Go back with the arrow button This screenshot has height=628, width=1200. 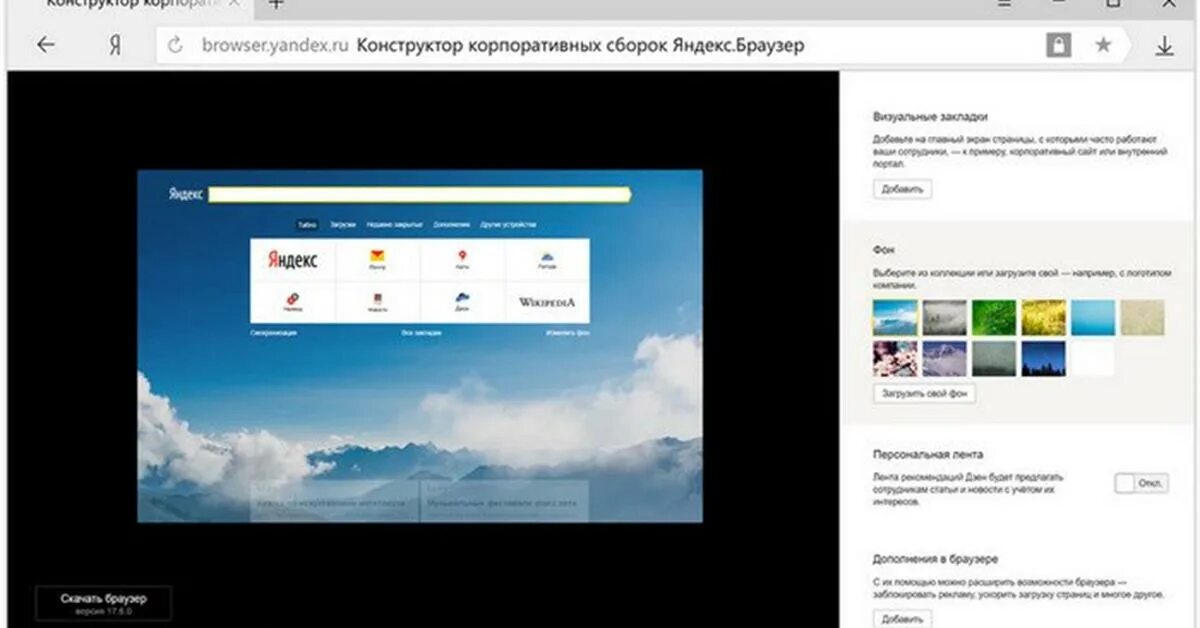(45, 45)
